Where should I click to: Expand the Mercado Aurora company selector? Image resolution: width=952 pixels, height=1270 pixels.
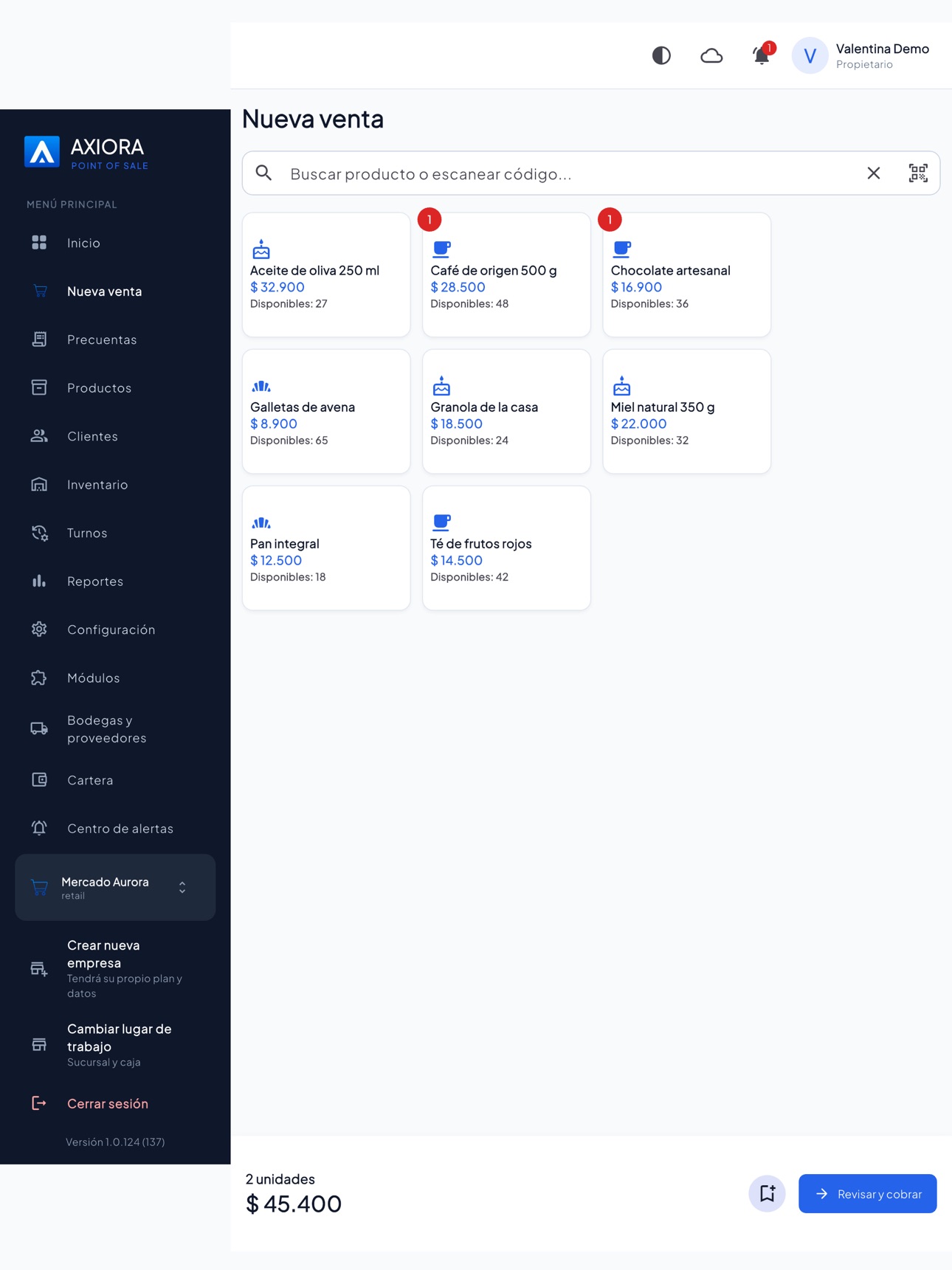(115, 888)
